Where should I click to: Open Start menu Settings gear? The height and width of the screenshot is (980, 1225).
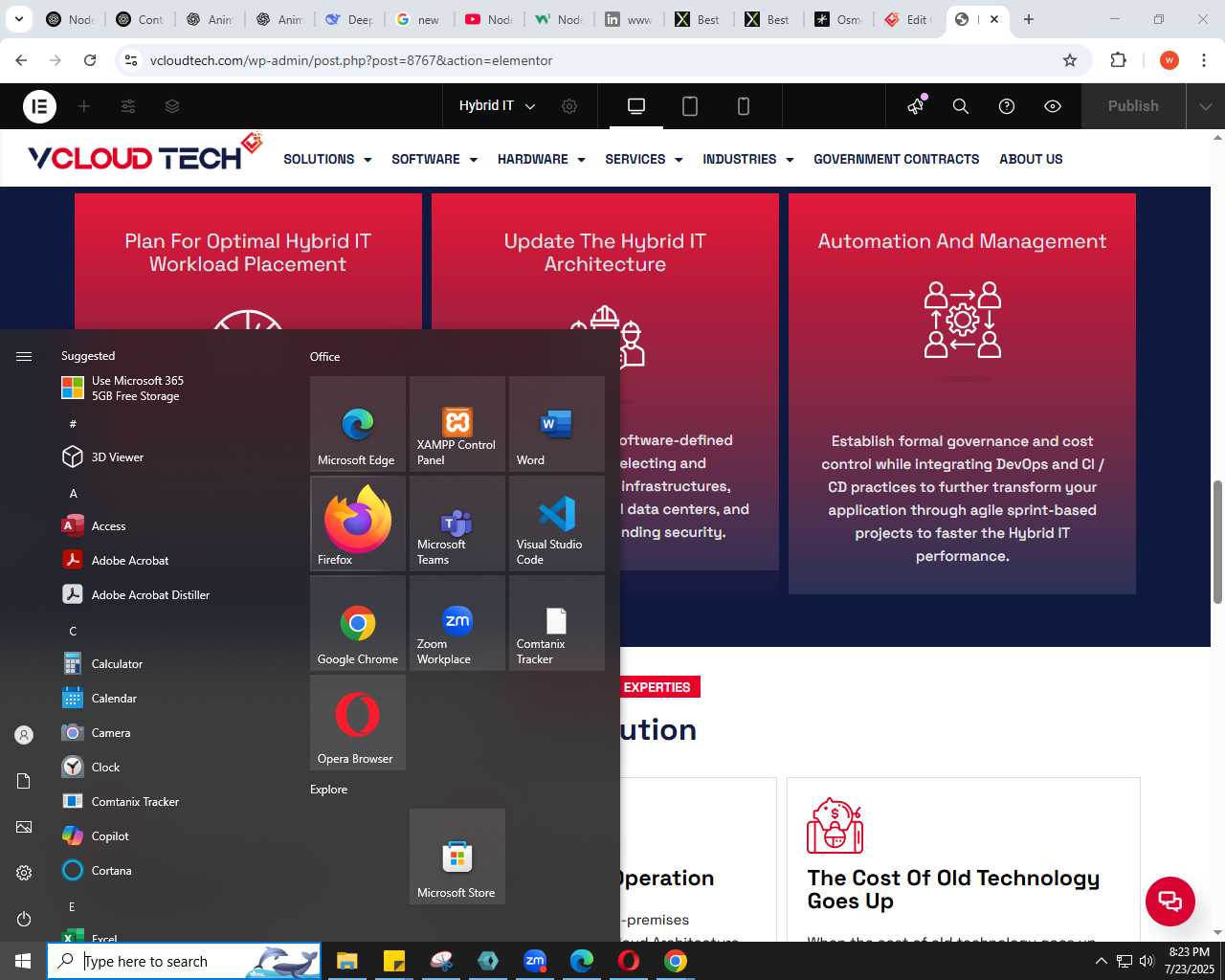(24, 873)
